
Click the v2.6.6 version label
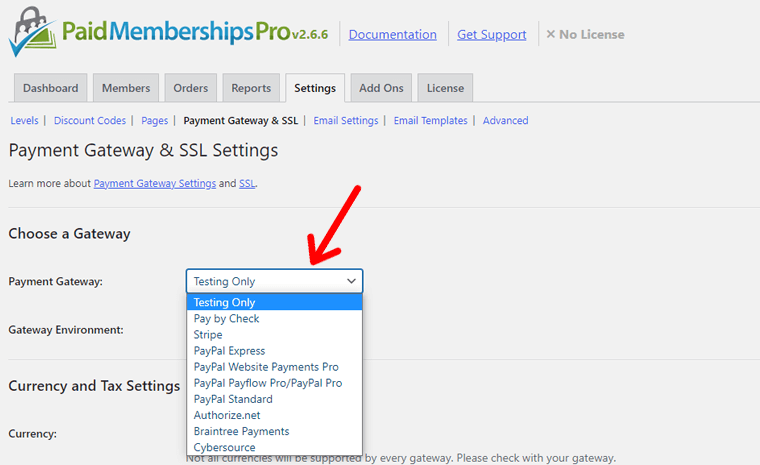click(310, 34)
